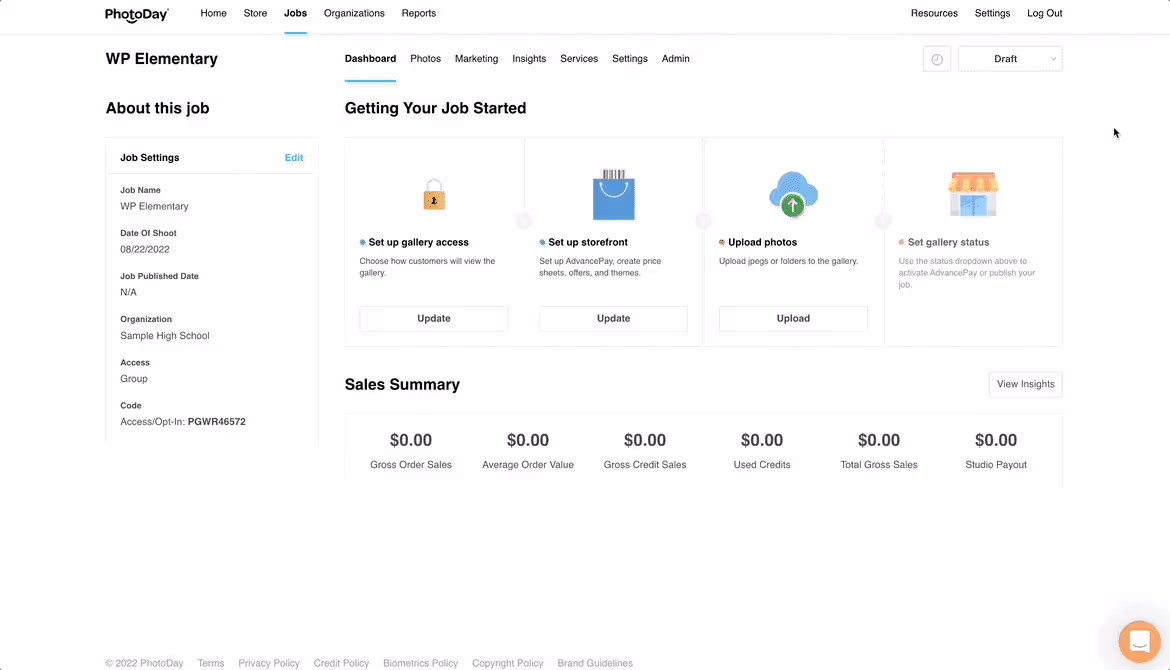Open the chat support bubble
Screen dimensions: 1170x670
click(x=1139, y=641)
